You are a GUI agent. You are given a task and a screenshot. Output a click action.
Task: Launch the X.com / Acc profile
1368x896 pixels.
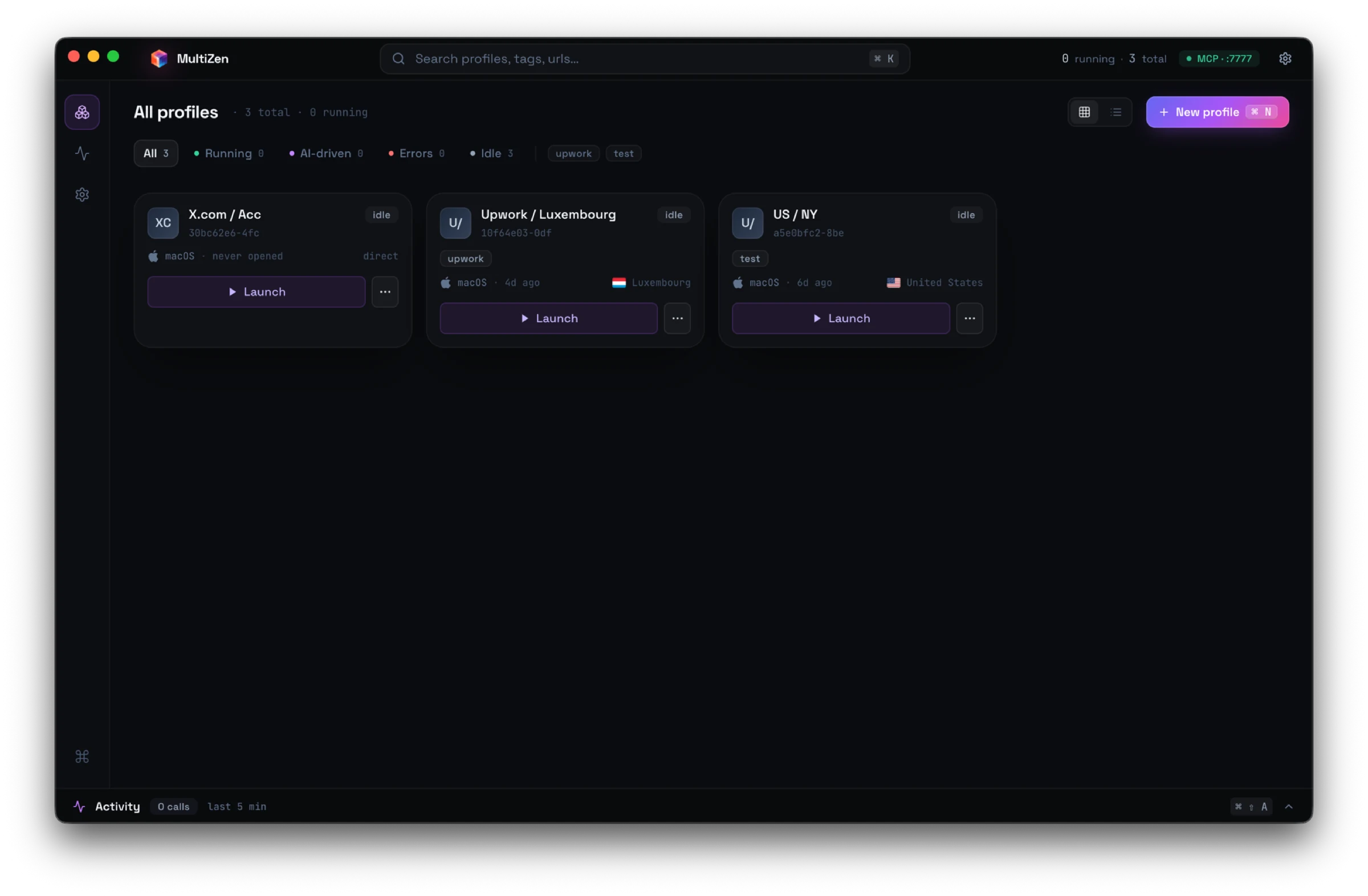256,292
